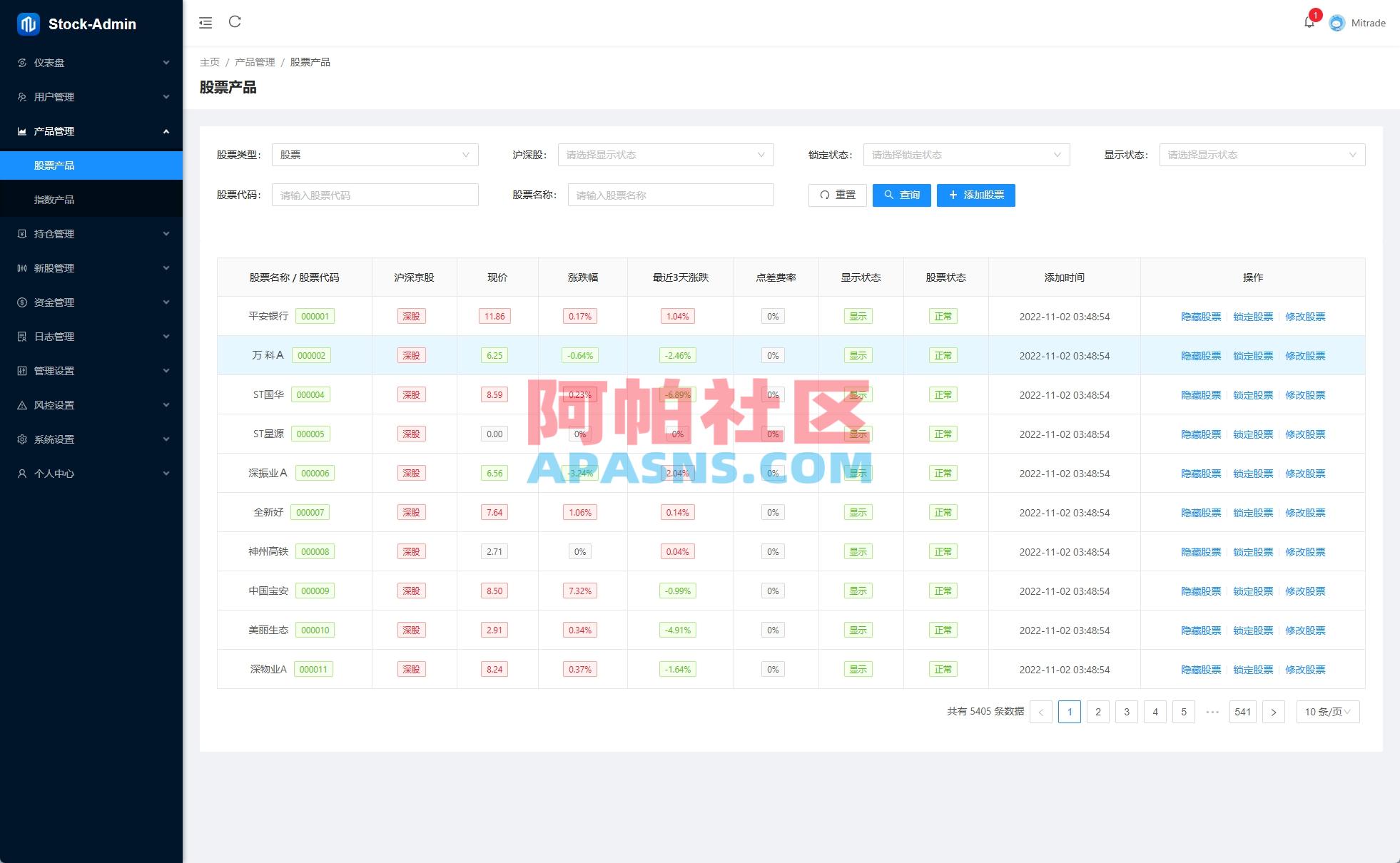Collapse the sidebar menu icon
Image resolution: width=1400 pixels, height=863 pixels.
206,22
